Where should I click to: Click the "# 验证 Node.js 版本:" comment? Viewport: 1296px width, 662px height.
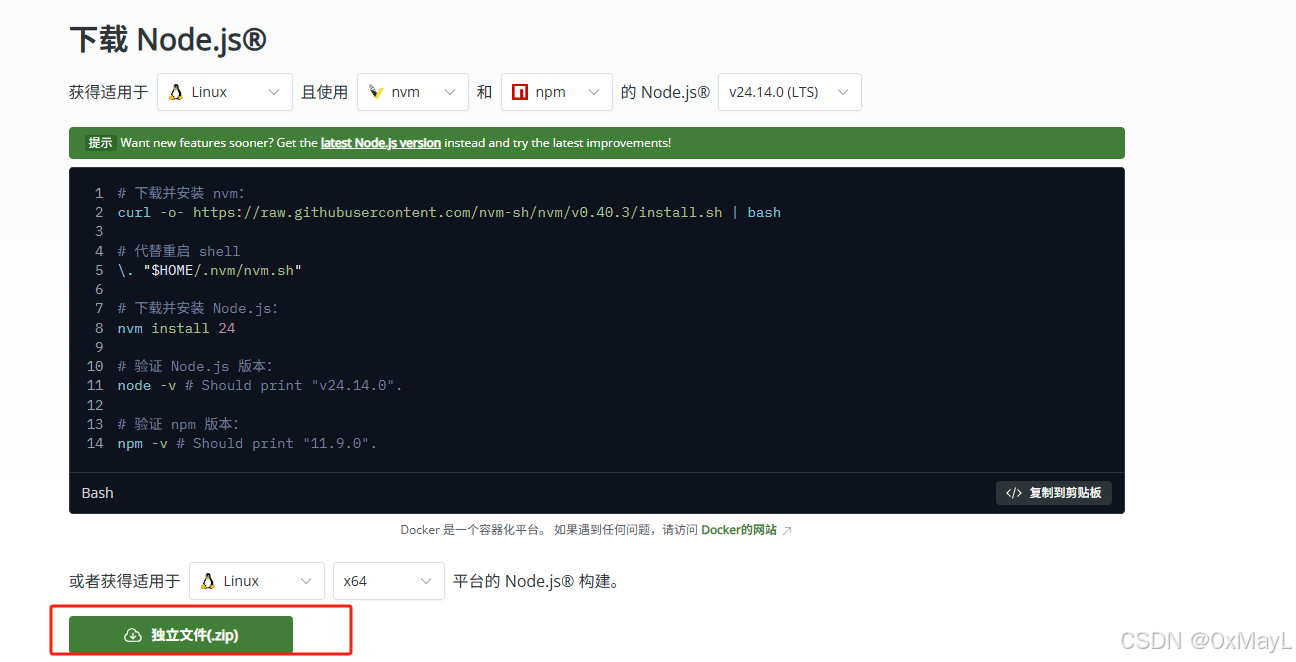coord(195,366)
